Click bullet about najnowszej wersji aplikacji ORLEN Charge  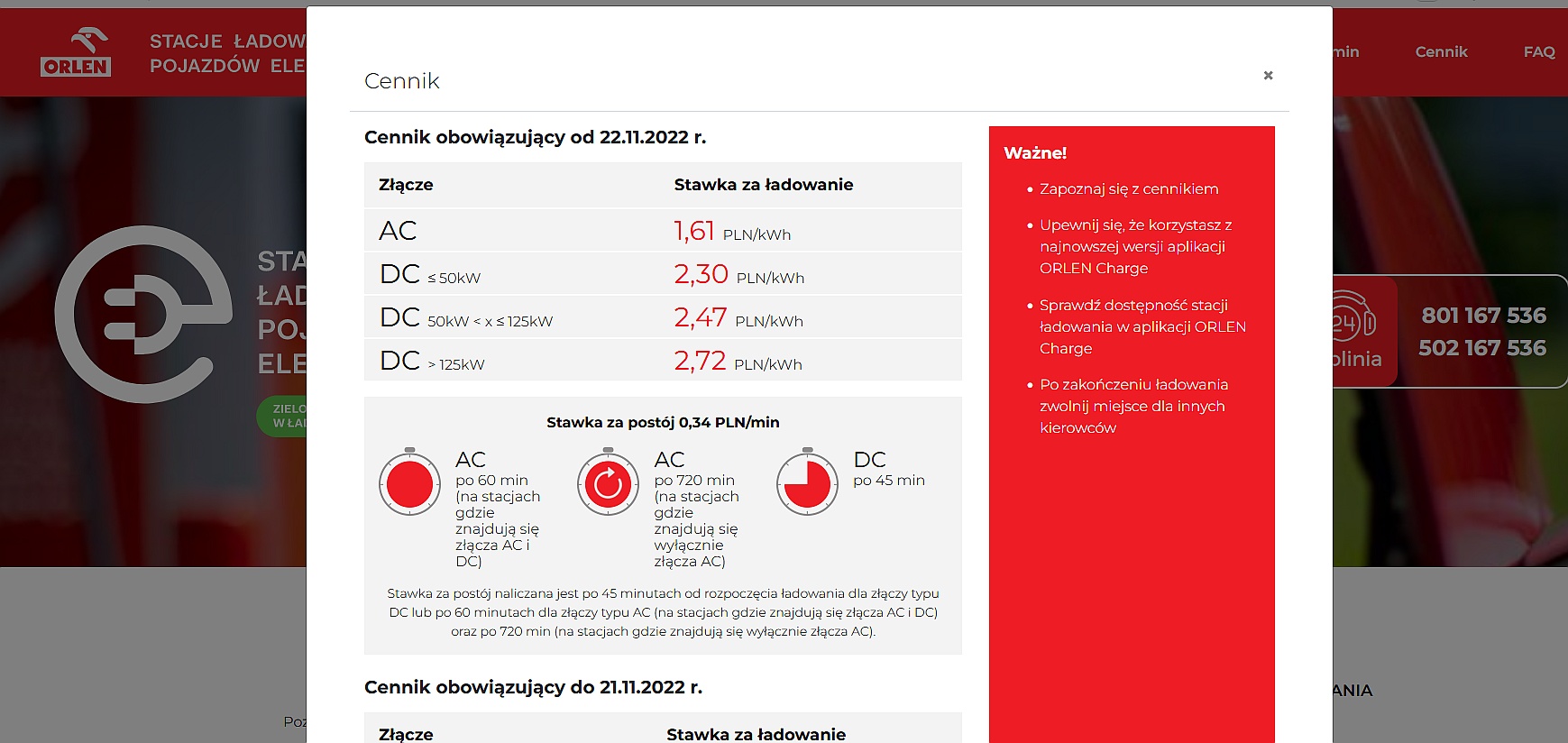[1136, 247]
